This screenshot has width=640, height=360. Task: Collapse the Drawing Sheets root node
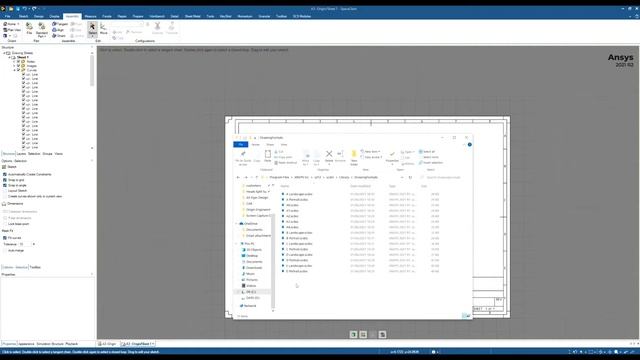4,53
